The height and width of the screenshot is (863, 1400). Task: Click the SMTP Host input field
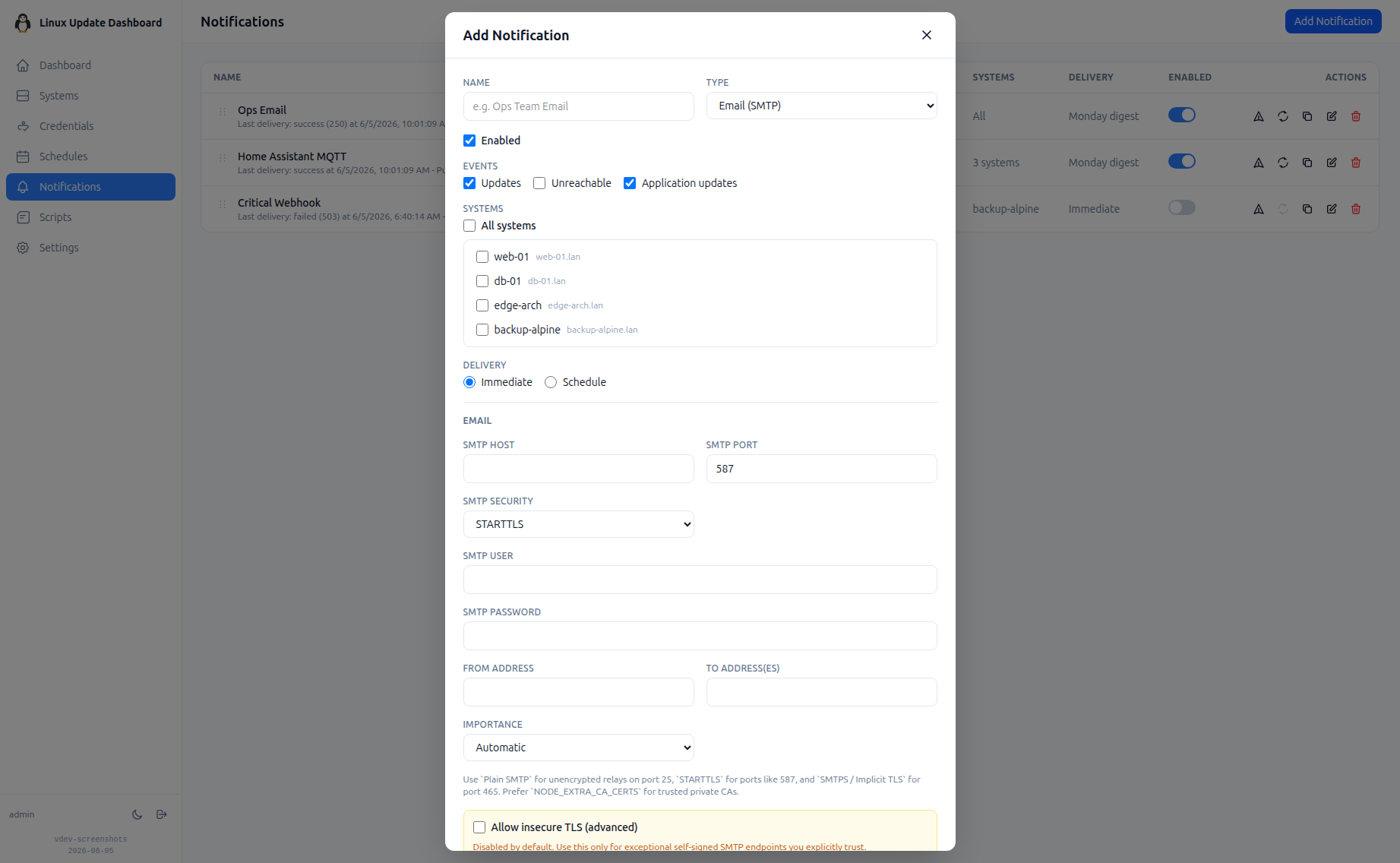578,469
